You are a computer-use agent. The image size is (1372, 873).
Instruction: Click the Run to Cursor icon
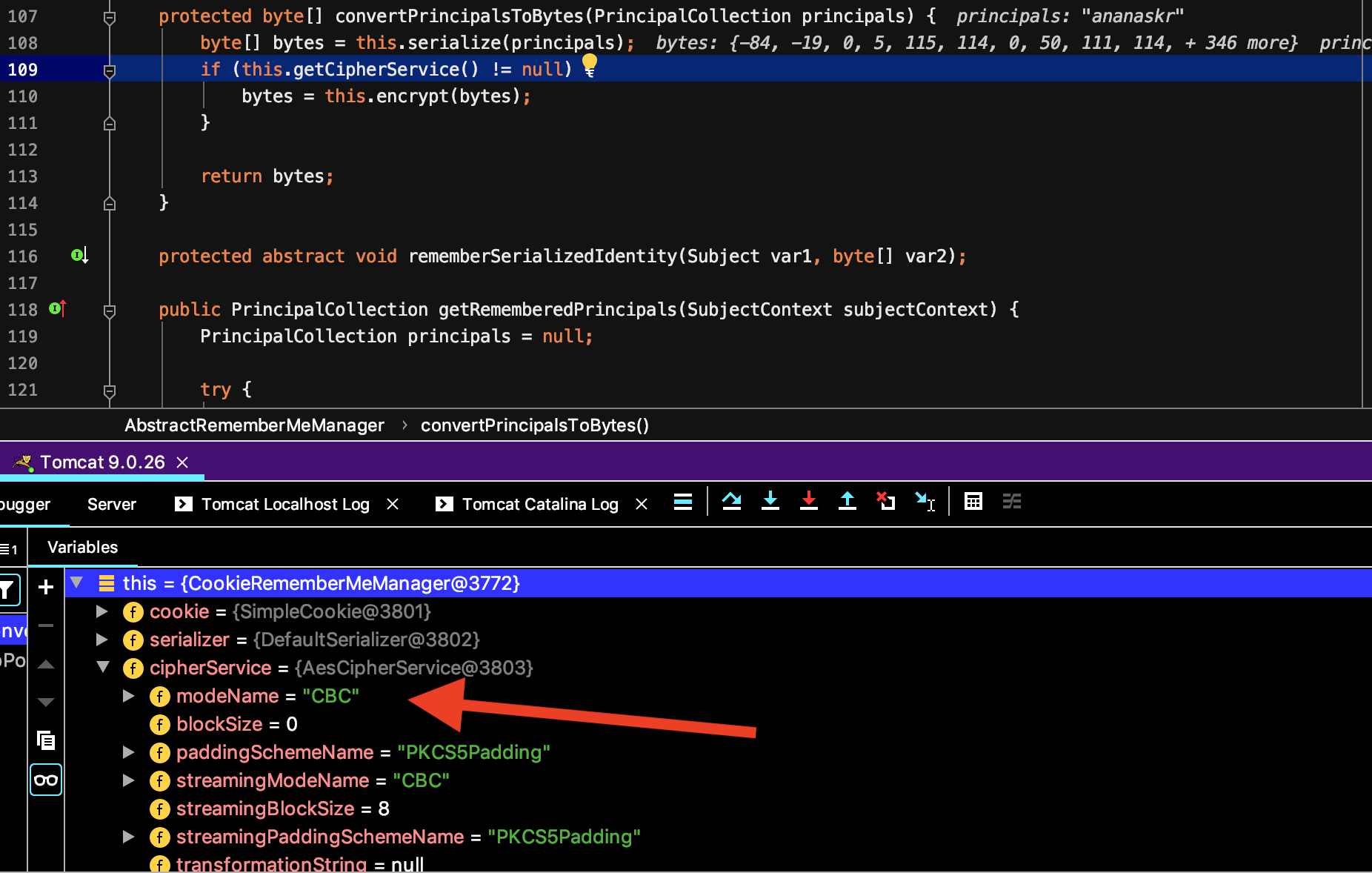[925, 502]
